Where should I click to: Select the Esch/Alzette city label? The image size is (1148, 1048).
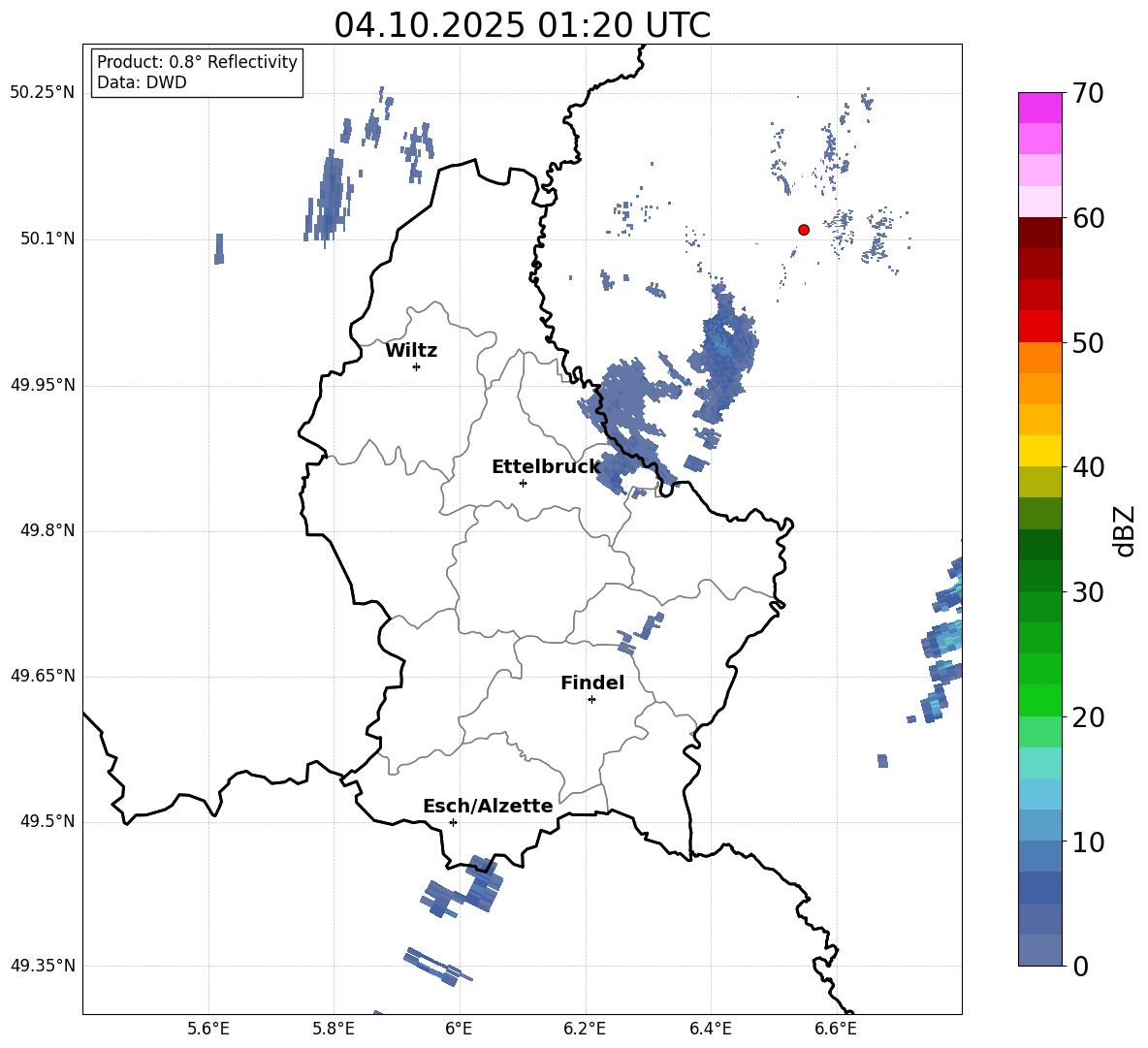(x=488, y=807)
